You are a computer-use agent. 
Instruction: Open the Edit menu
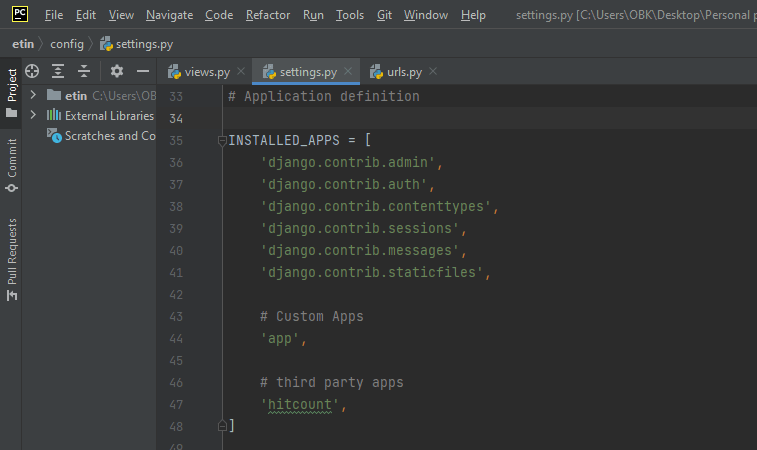pyautogui.click(x=85, y=15)
